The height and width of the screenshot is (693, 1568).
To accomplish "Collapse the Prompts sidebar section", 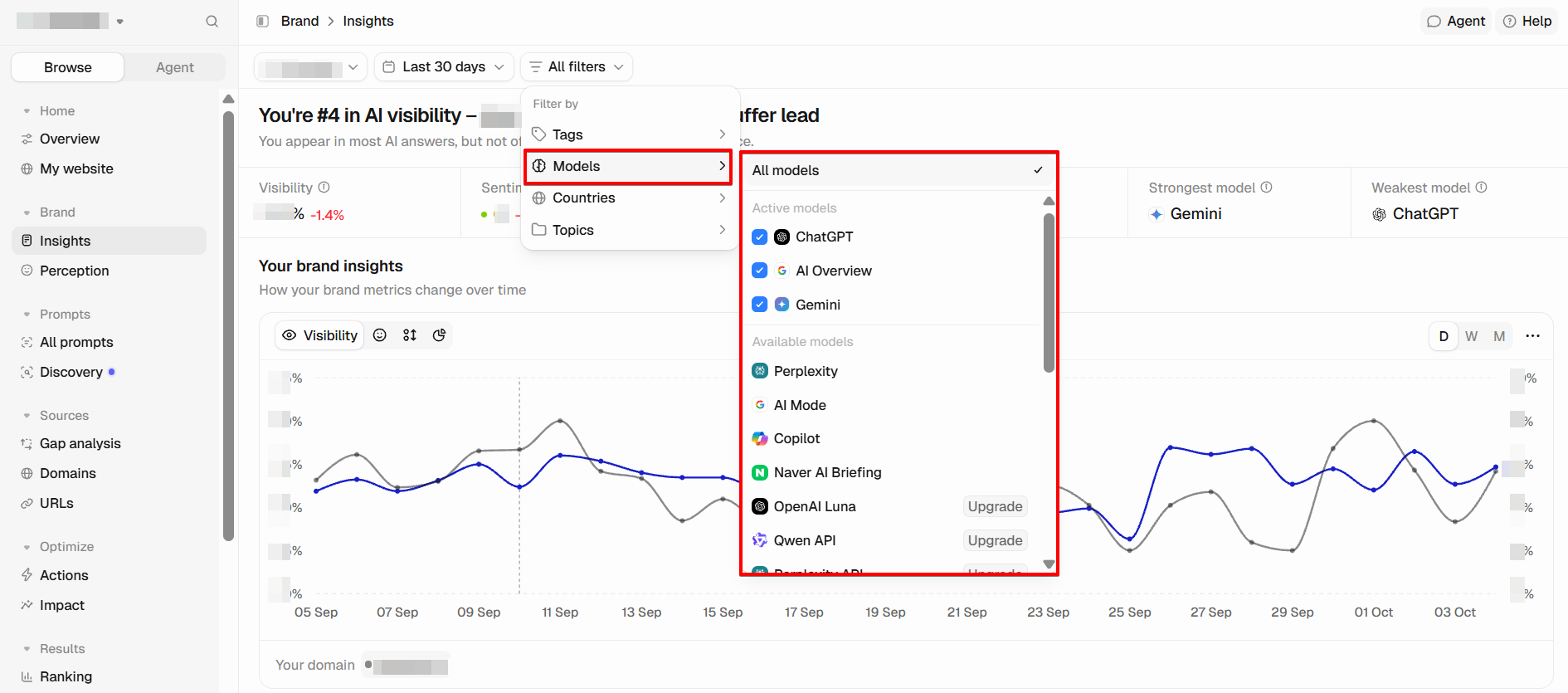I will click(27, 315).
